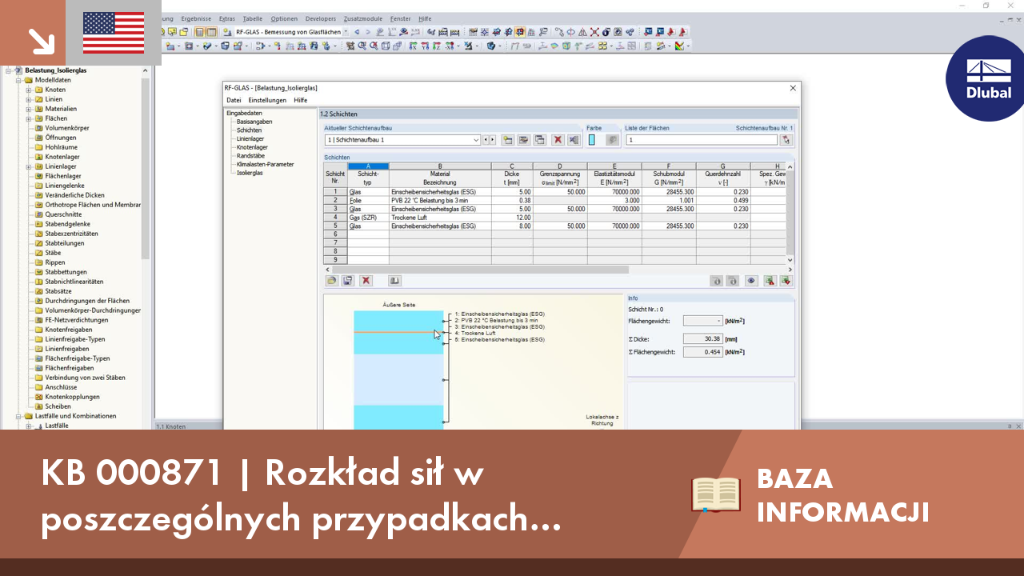The image size is (1024, 576).
Task: Click red X delete composition icon
Action: (557, 140)
